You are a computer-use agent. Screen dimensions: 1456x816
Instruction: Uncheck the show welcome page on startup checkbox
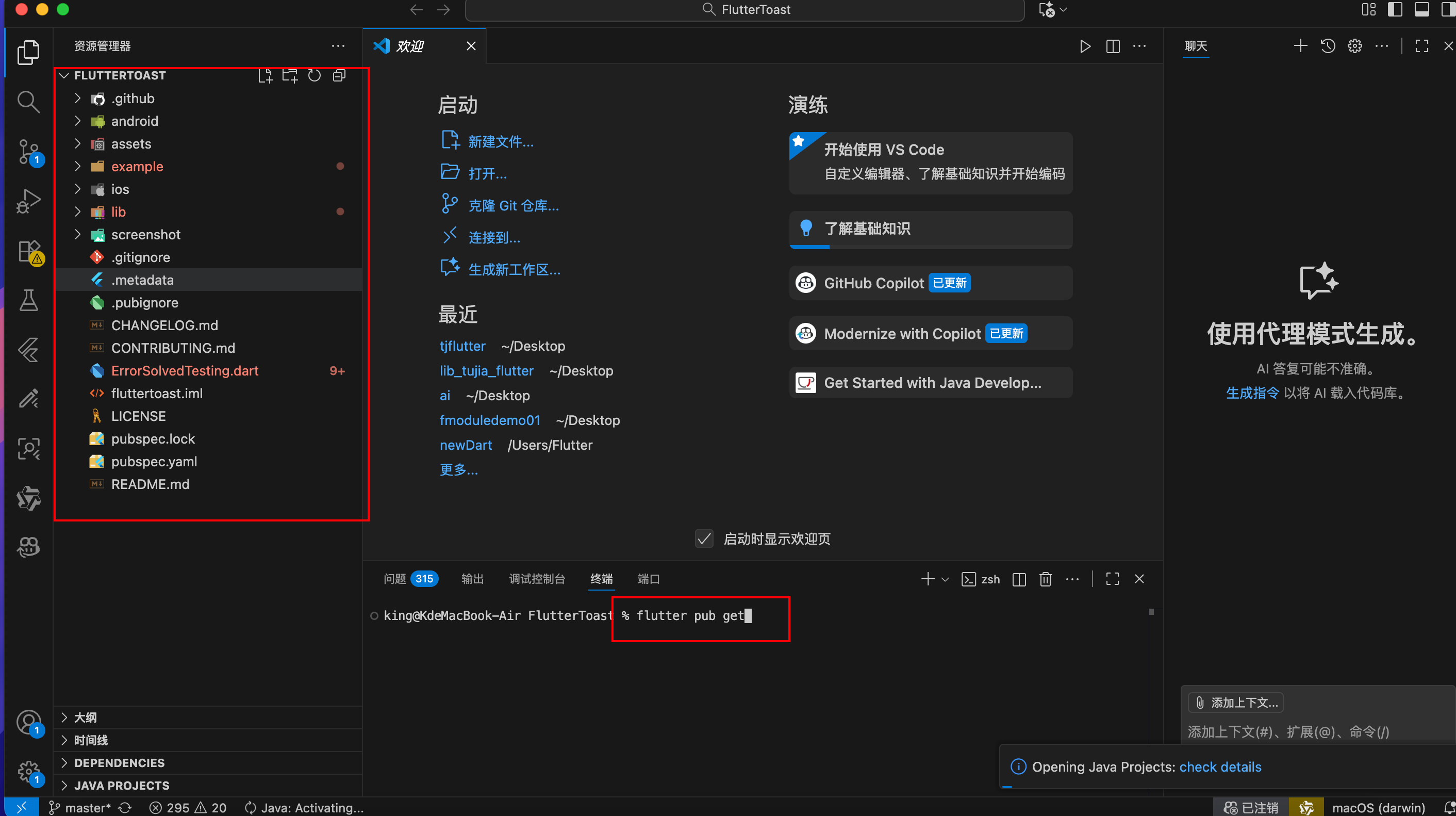coord(704,538)
